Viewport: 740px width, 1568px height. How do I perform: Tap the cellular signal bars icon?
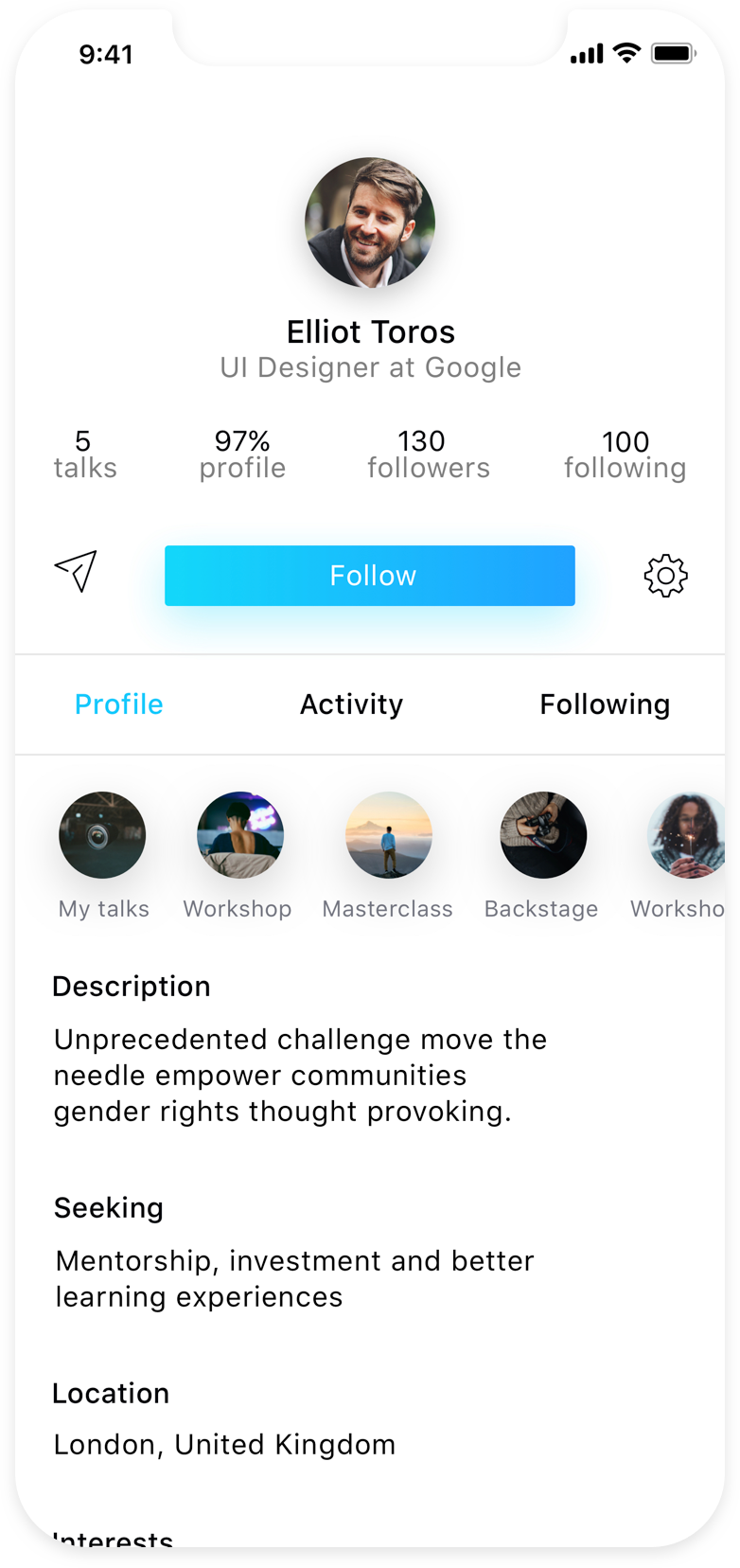click(x=587, y=54)
